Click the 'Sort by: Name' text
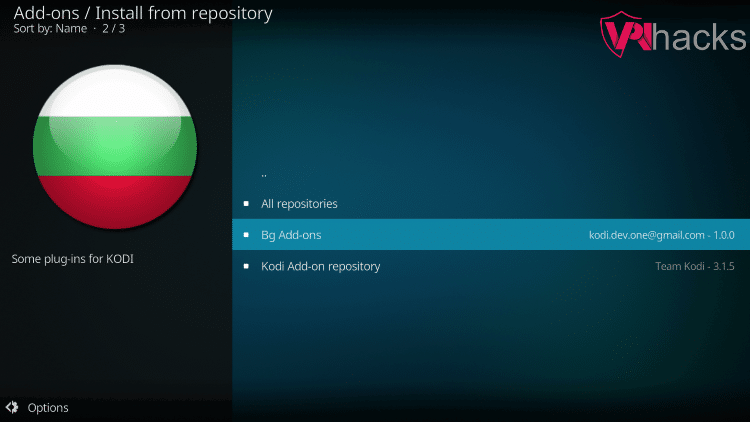Screen dimensions: 750x422 tap(50, 30)
